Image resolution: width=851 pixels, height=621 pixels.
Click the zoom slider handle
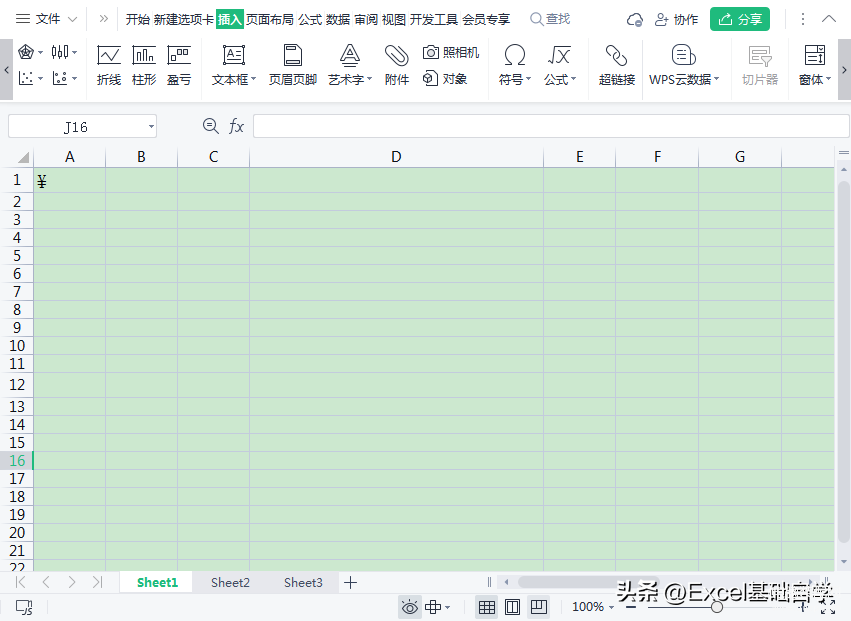(x=717, y=607)
